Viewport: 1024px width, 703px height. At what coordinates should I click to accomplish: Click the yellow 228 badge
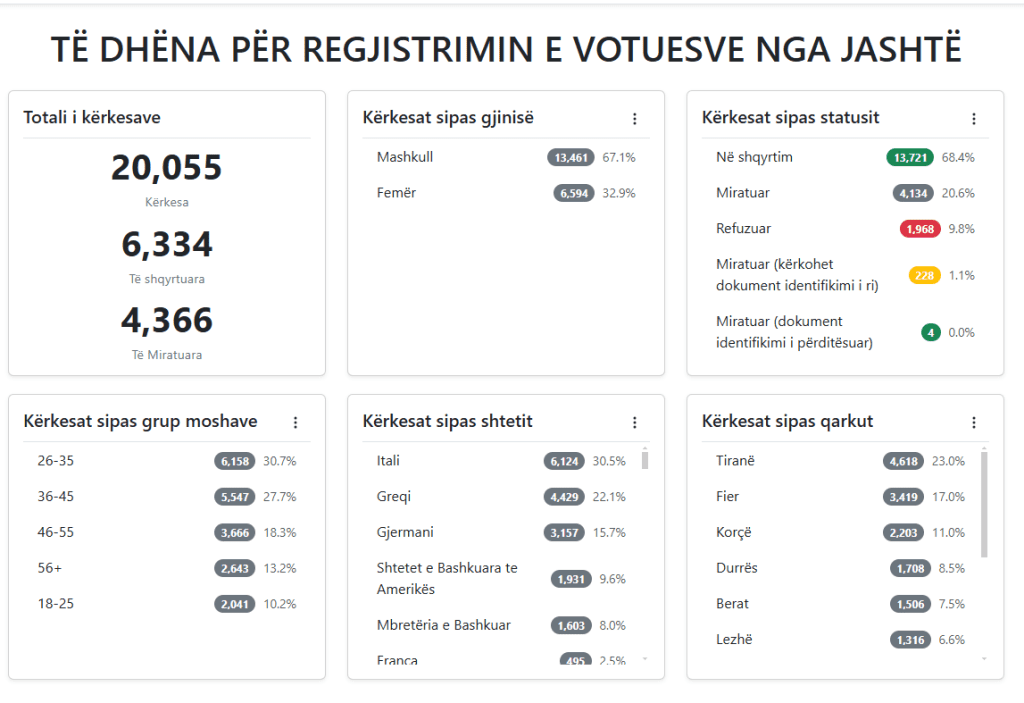[x=925, y=275]
